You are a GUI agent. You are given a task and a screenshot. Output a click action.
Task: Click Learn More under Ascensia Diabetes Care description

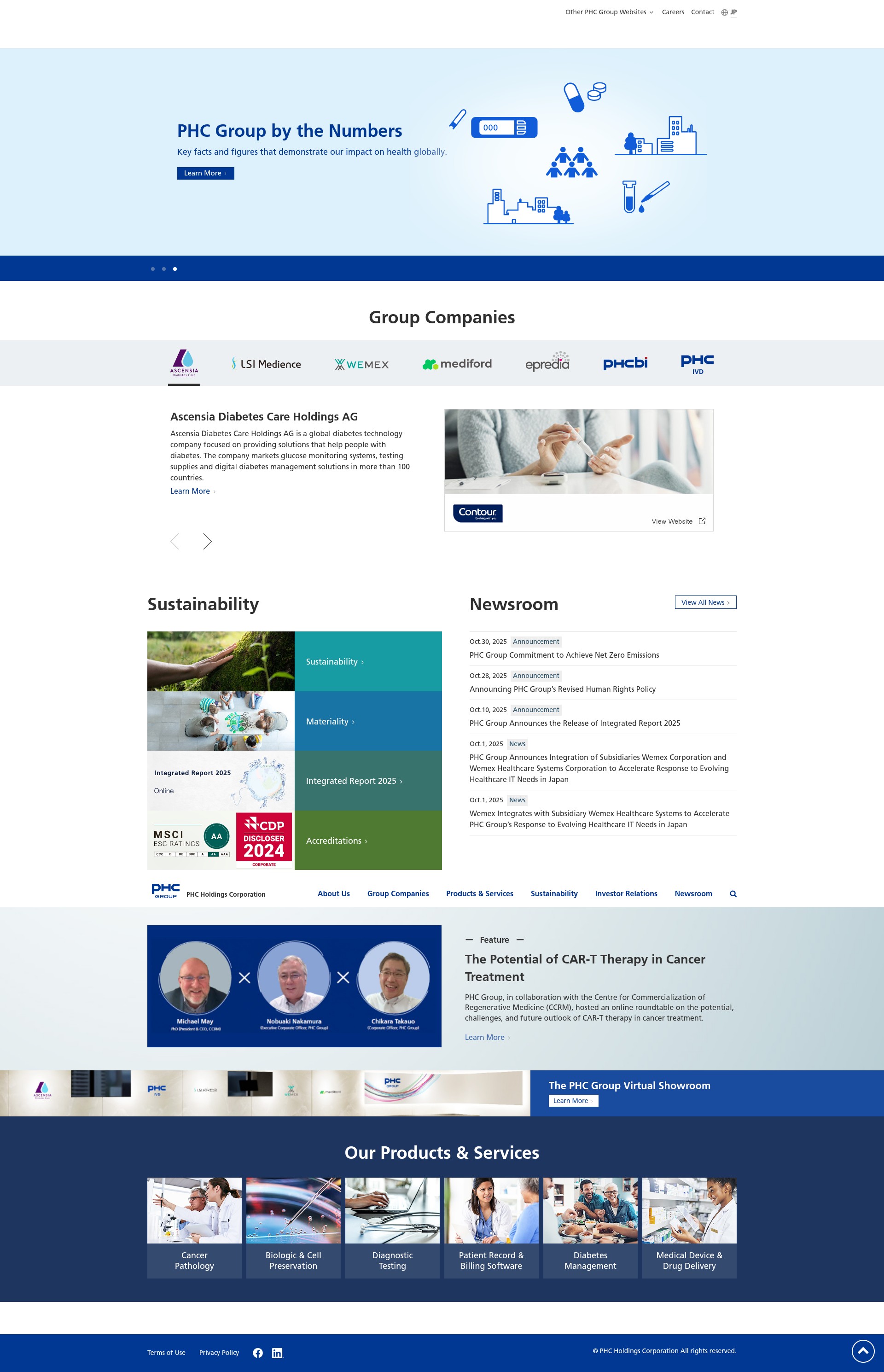[x=193, y=491]
